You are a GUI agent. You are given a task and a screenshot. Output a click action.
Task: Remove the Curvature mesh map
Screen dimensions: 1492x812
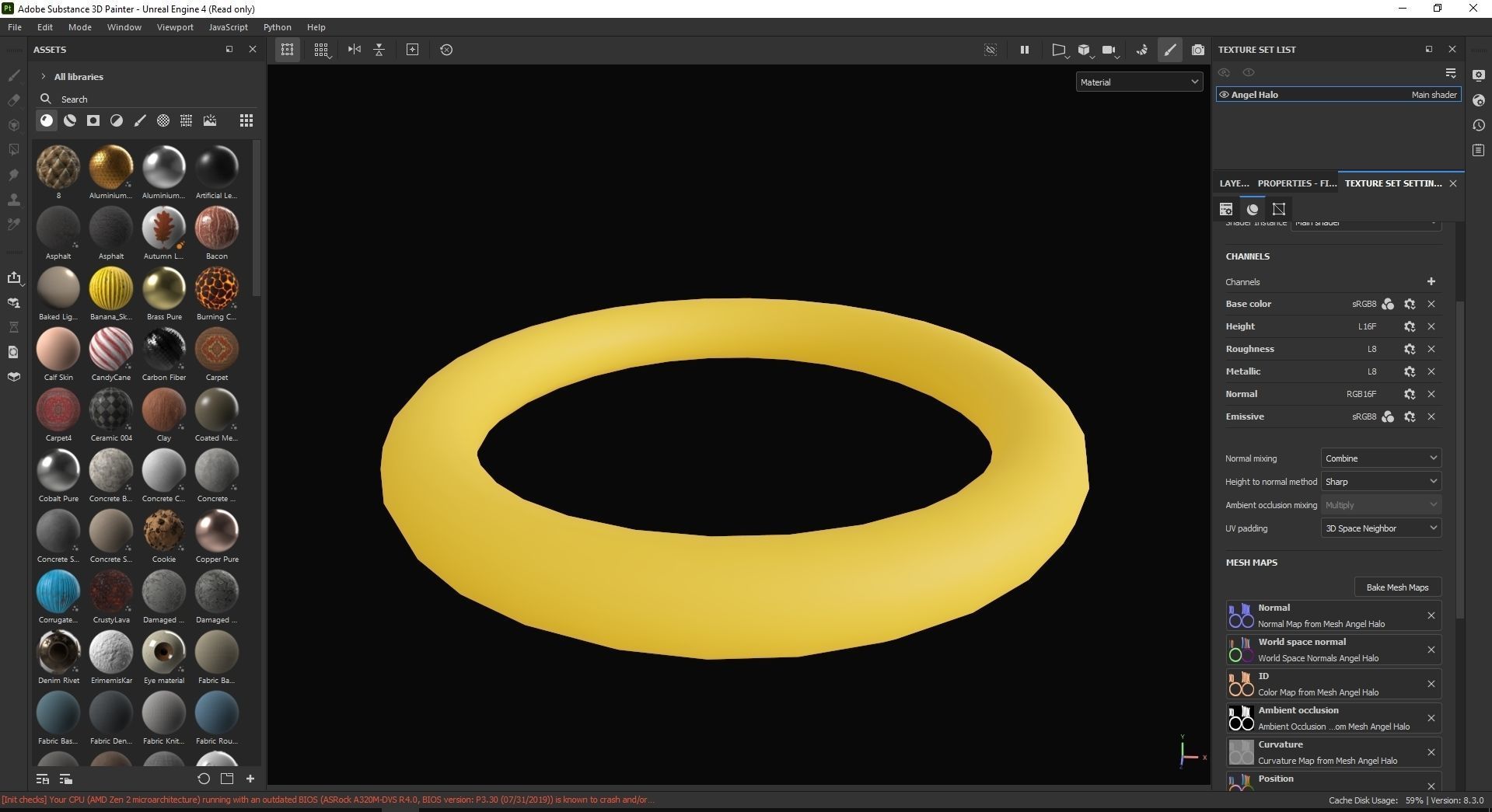1431,752
